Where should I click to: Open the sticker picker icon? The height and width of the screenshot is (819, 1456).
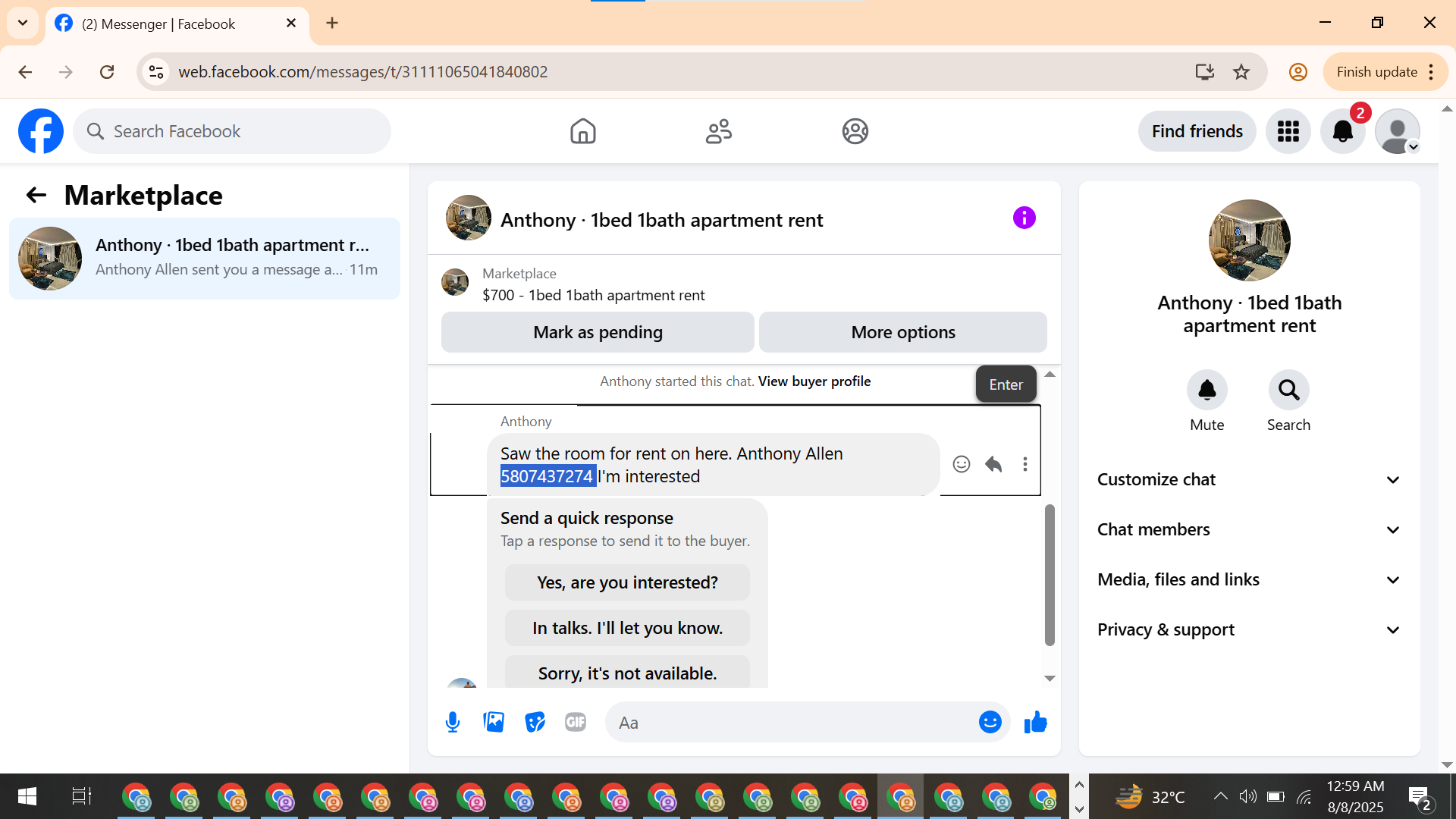(x=535, y=722)
